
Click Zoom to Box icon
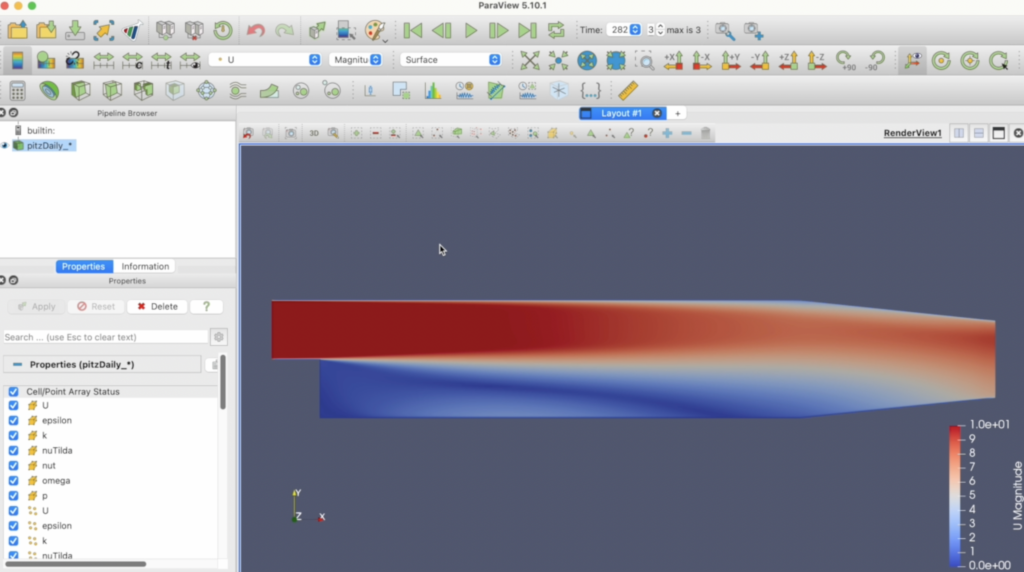click(645, 60)
